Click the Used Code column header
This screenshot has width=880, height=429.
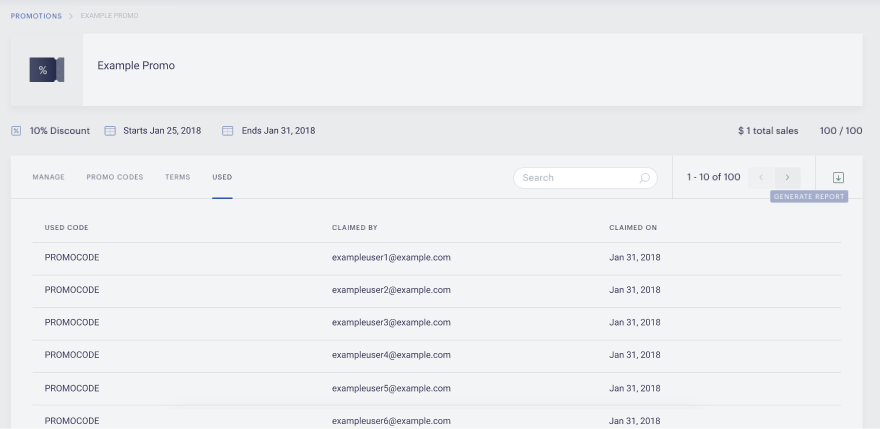coord(67,227)
